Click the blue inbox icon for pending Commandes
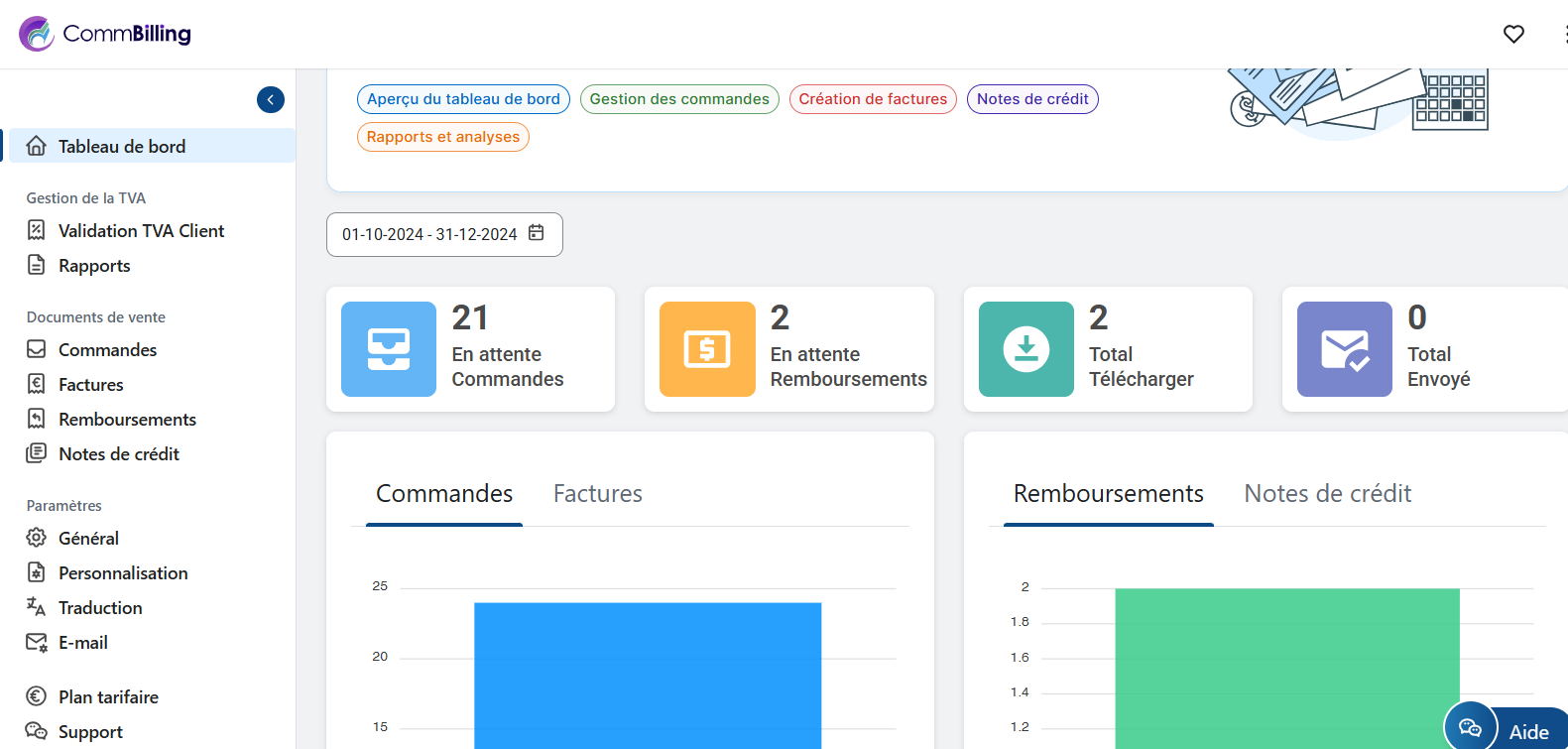This screenshot has height=749, width=1568. [x=389, y=349]
